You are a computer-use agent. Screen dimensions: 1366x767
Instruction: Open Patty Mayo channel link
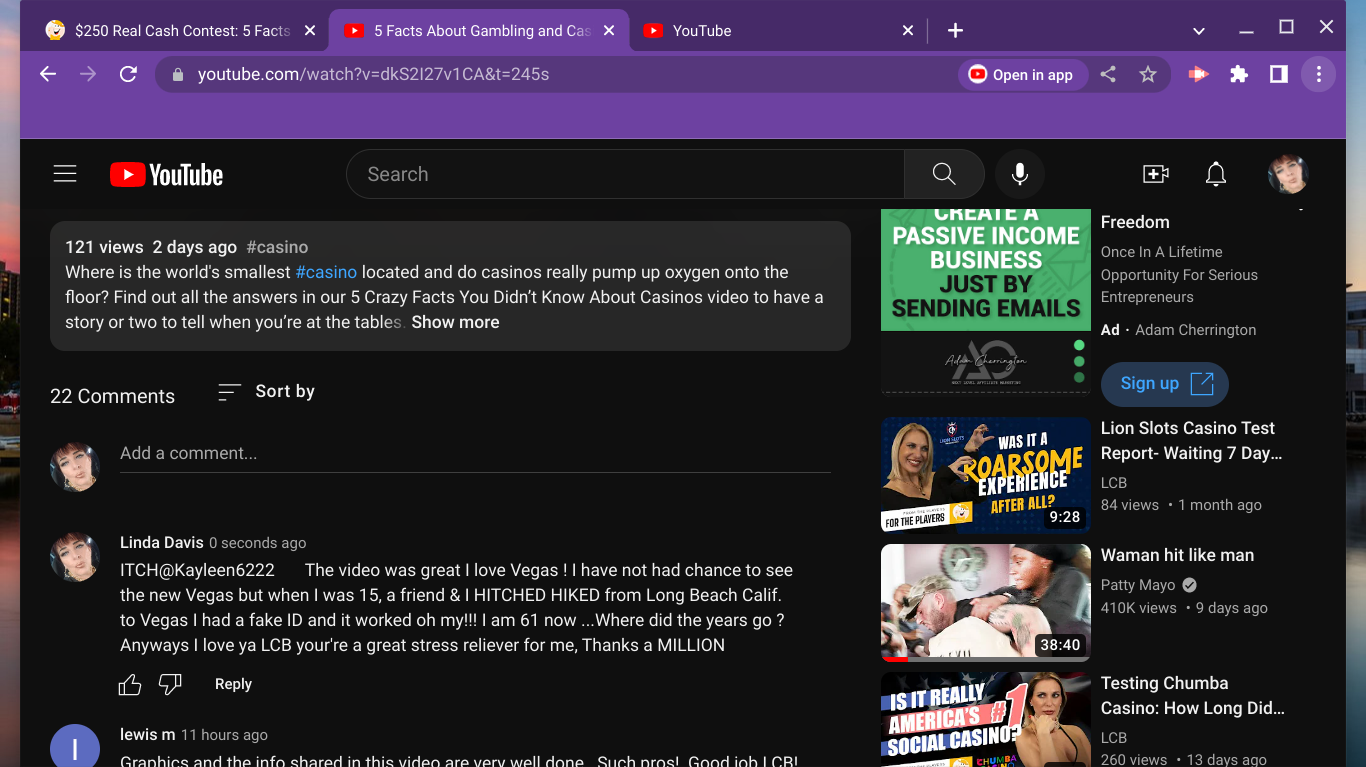coord(1138,585)
